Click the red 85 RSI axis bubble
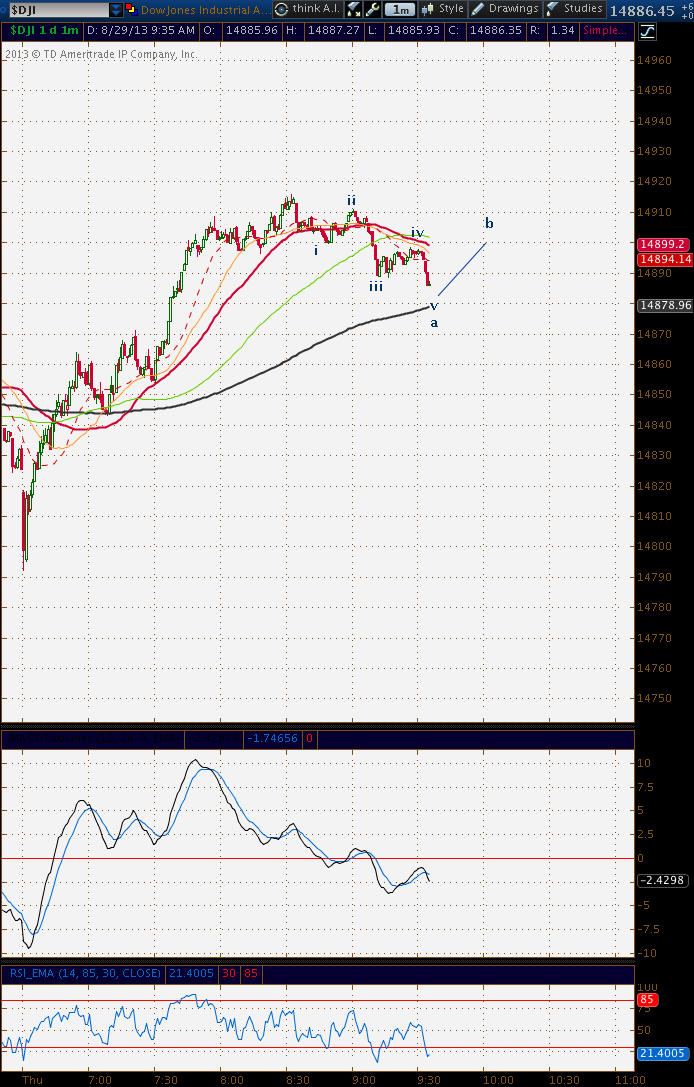The height and width of the screenshot is (1087, 694). click(647, 1000)
